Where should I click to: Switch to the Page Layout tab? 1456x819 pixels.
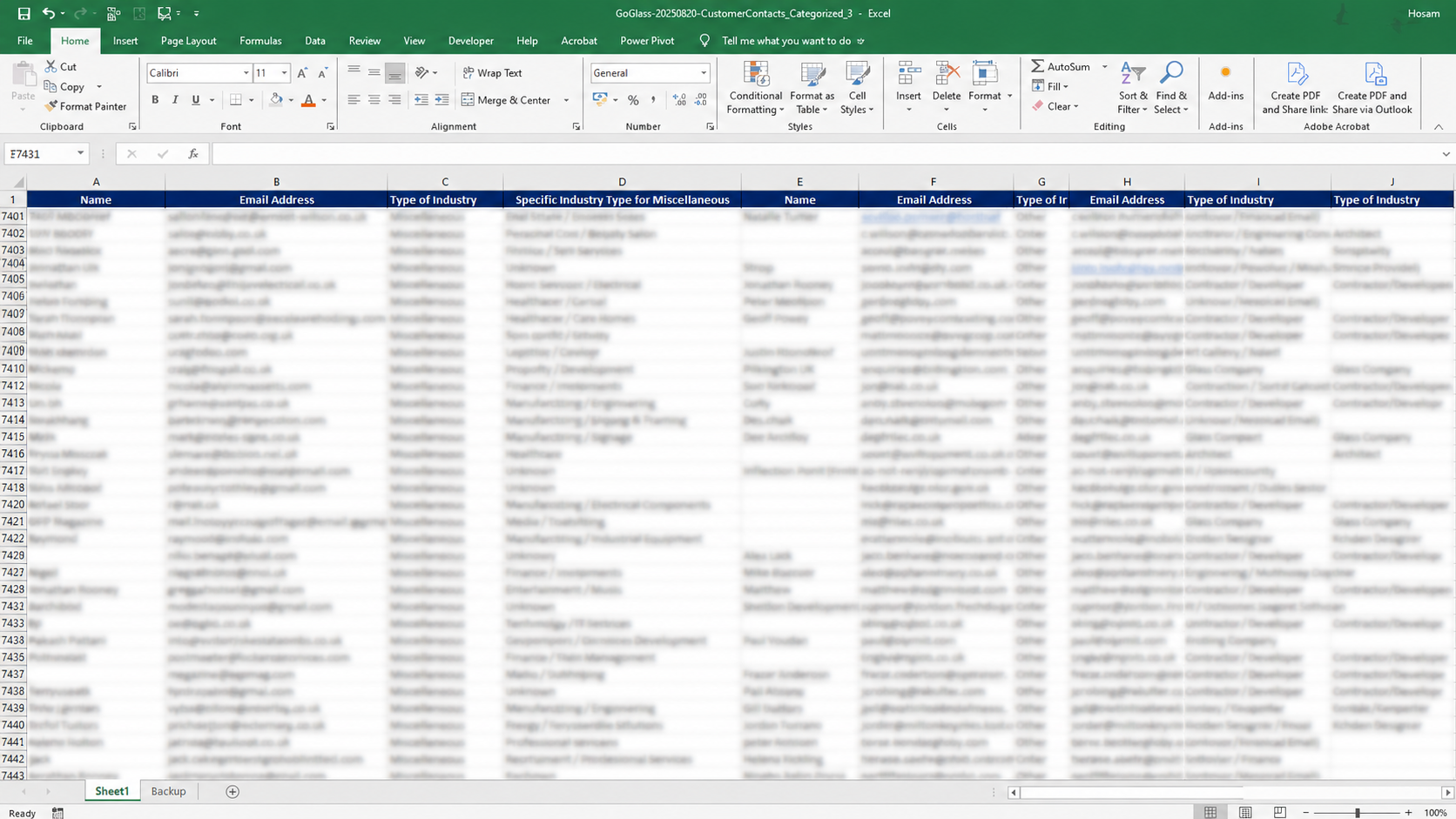point(188,41)
